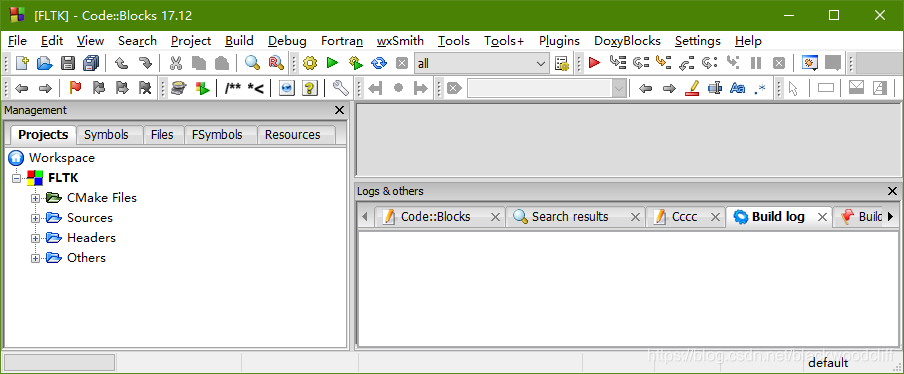Select the Workspace root item

[x=62, y=158]
